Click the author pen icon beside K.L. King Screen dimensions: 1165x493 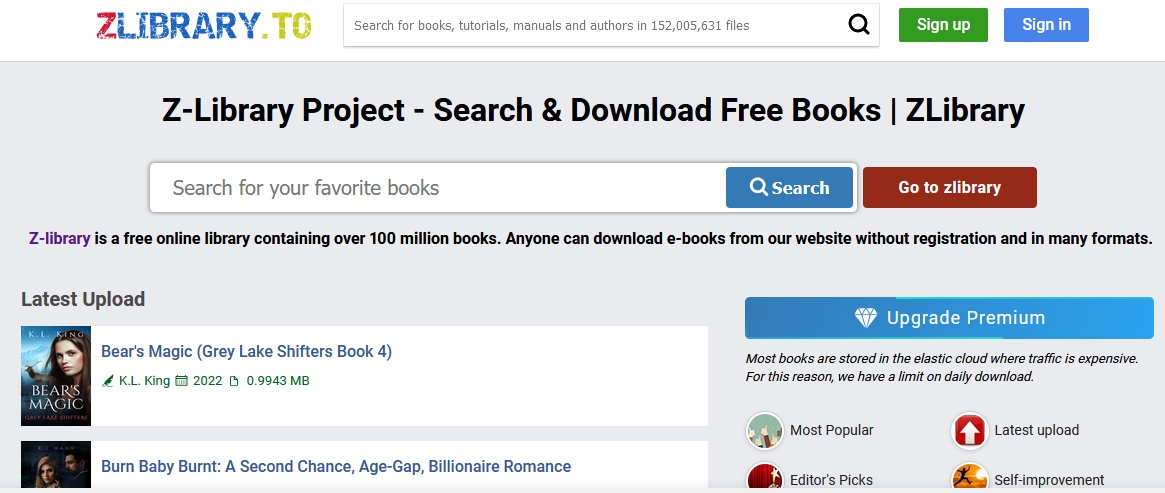pyautogui.click(x=108, y=381)
